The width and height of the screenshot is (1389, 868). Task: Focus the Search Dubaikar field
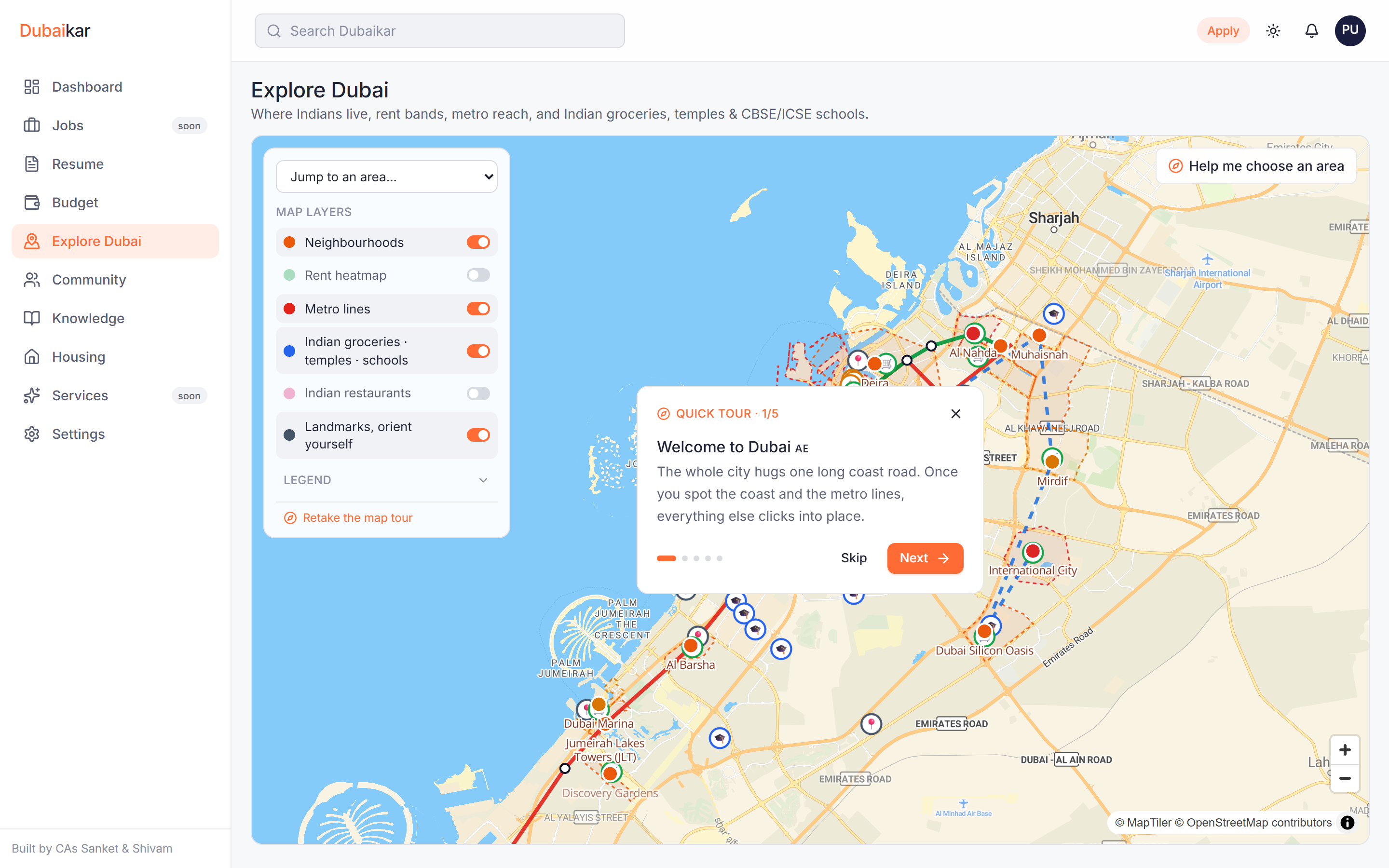440,31
